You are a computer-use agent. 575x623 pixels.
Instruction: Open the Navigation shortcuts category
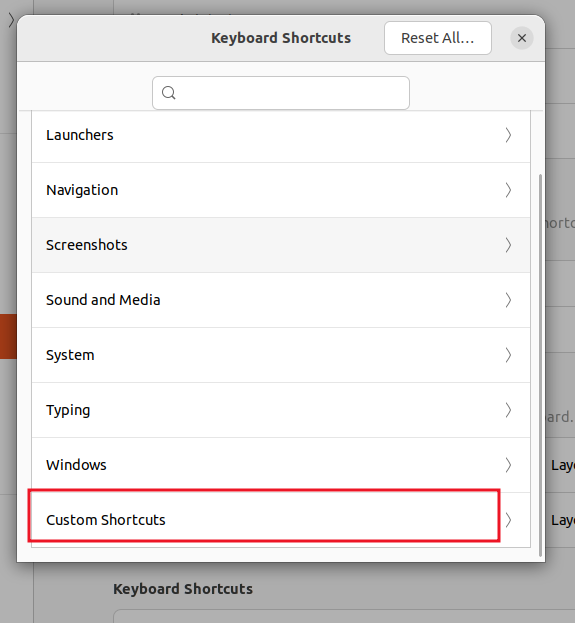point(281,190)
